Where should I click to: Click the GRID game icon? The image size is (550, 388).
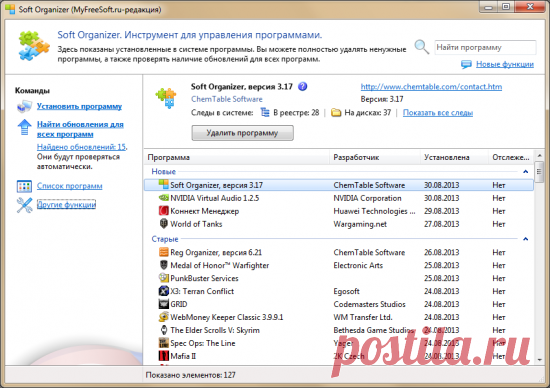pyautogui.click(x=163, y=304)
